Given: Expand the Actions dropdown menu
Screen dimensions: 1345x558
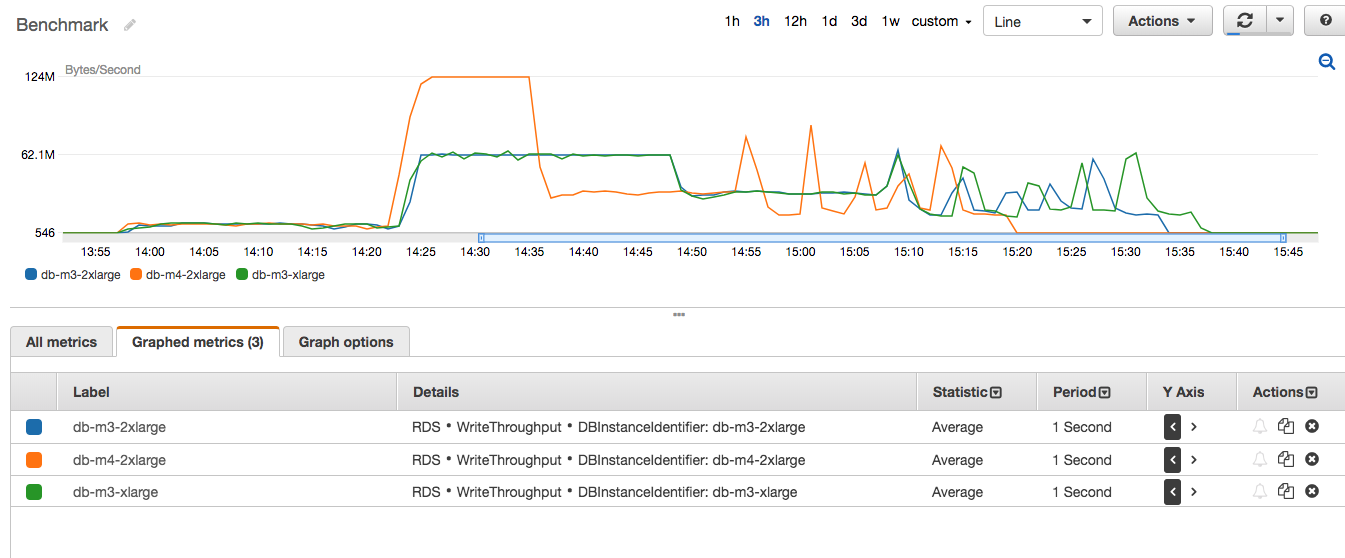Looking at the screenshot, I should (x=1162, y=21).
